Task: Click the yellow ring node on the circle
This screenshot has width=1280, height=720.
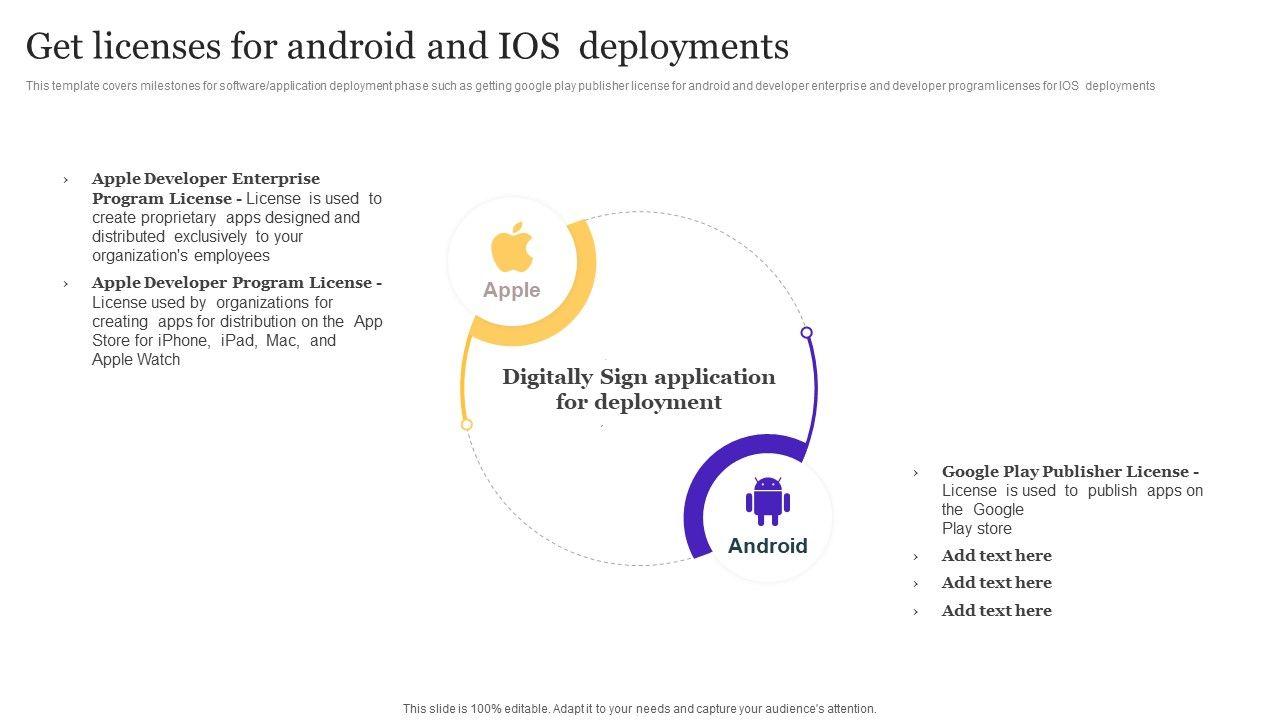Action: 467,425
